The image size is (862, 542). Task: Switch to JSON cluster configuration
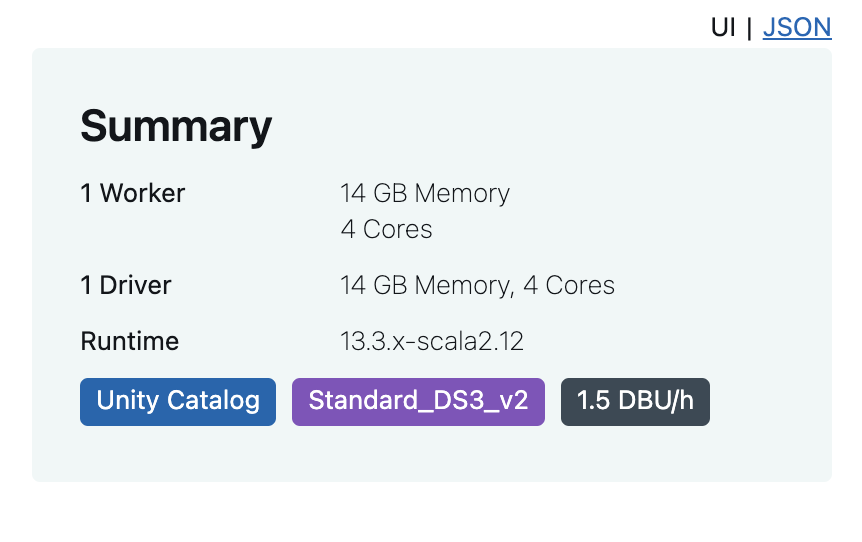click(796, 27)
